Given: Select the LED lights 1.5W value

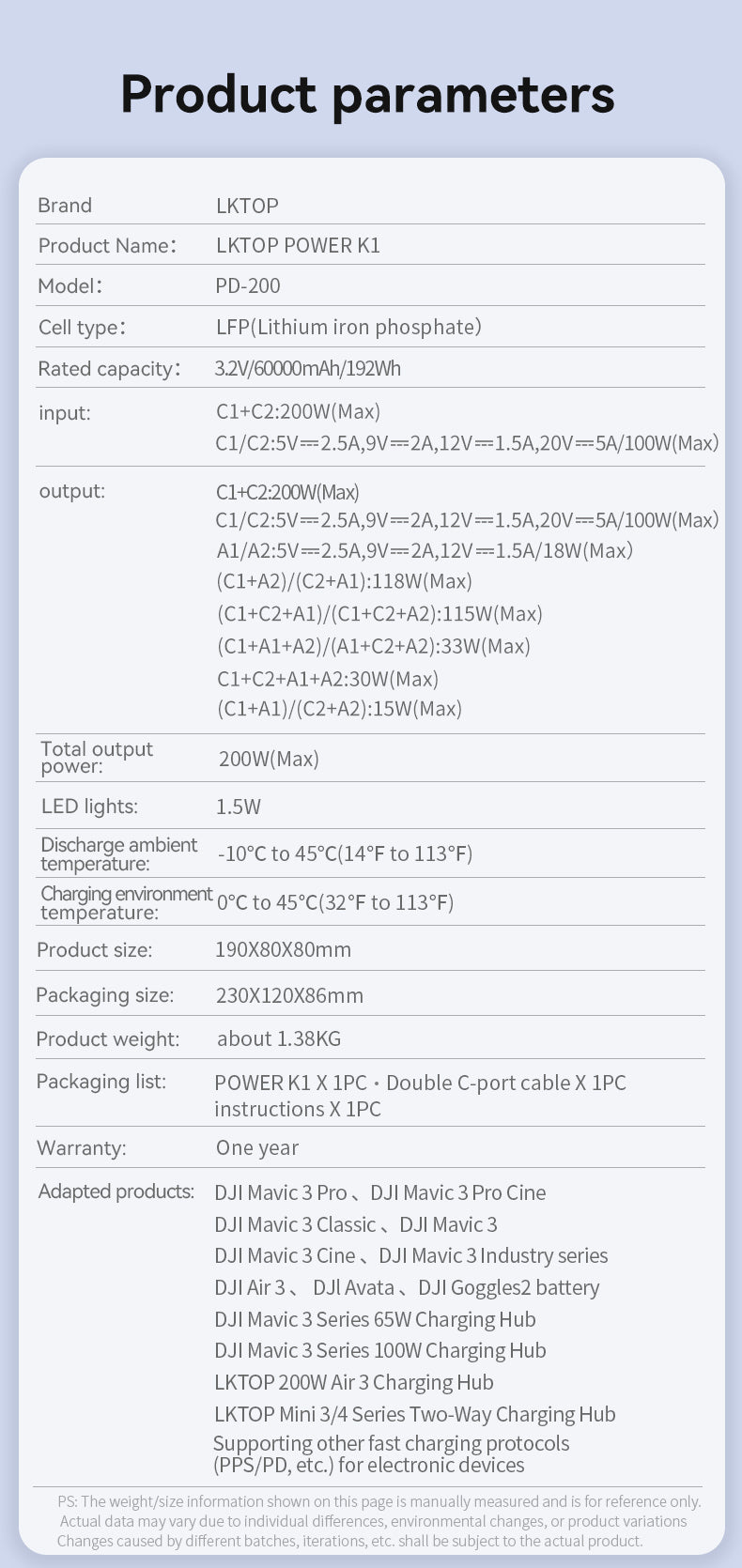Looking at the screenshot, I should click(x=239, y=807).
